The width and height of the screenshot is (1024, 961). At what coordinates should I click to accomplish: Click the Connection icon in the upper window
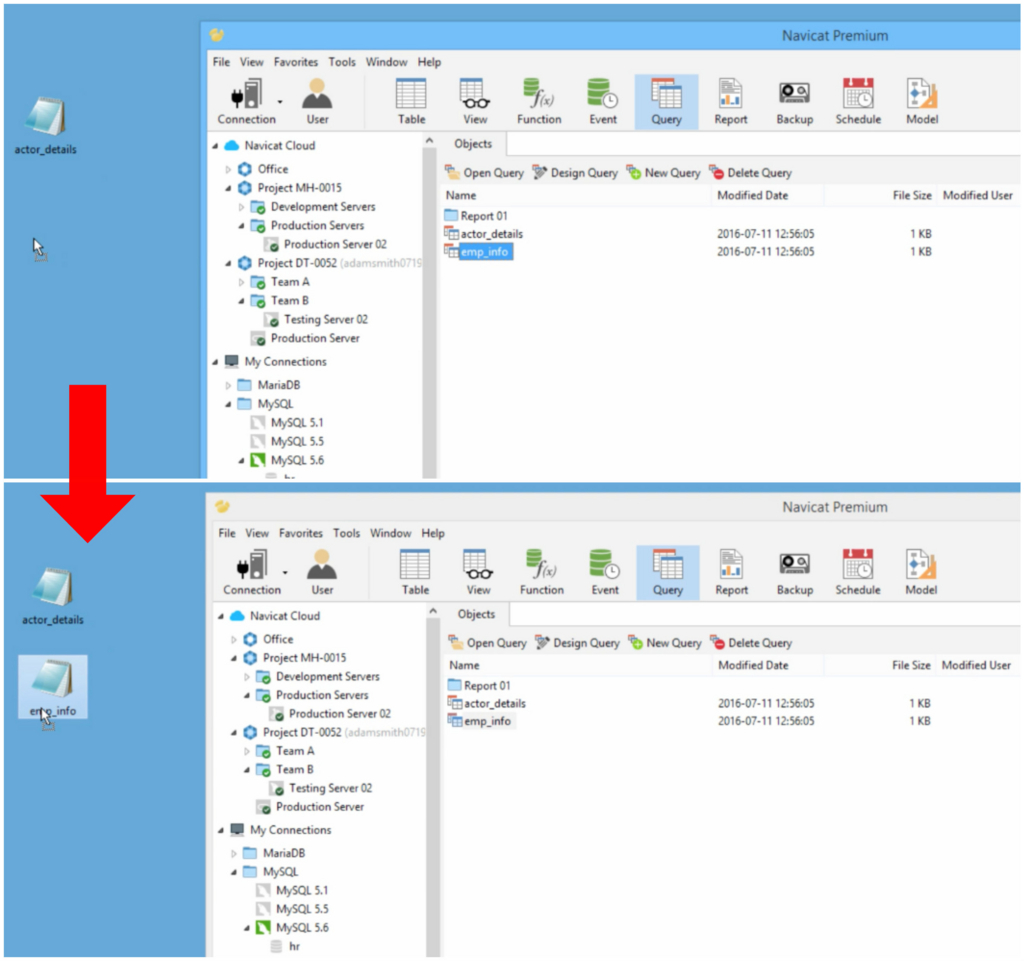[246, 101]
